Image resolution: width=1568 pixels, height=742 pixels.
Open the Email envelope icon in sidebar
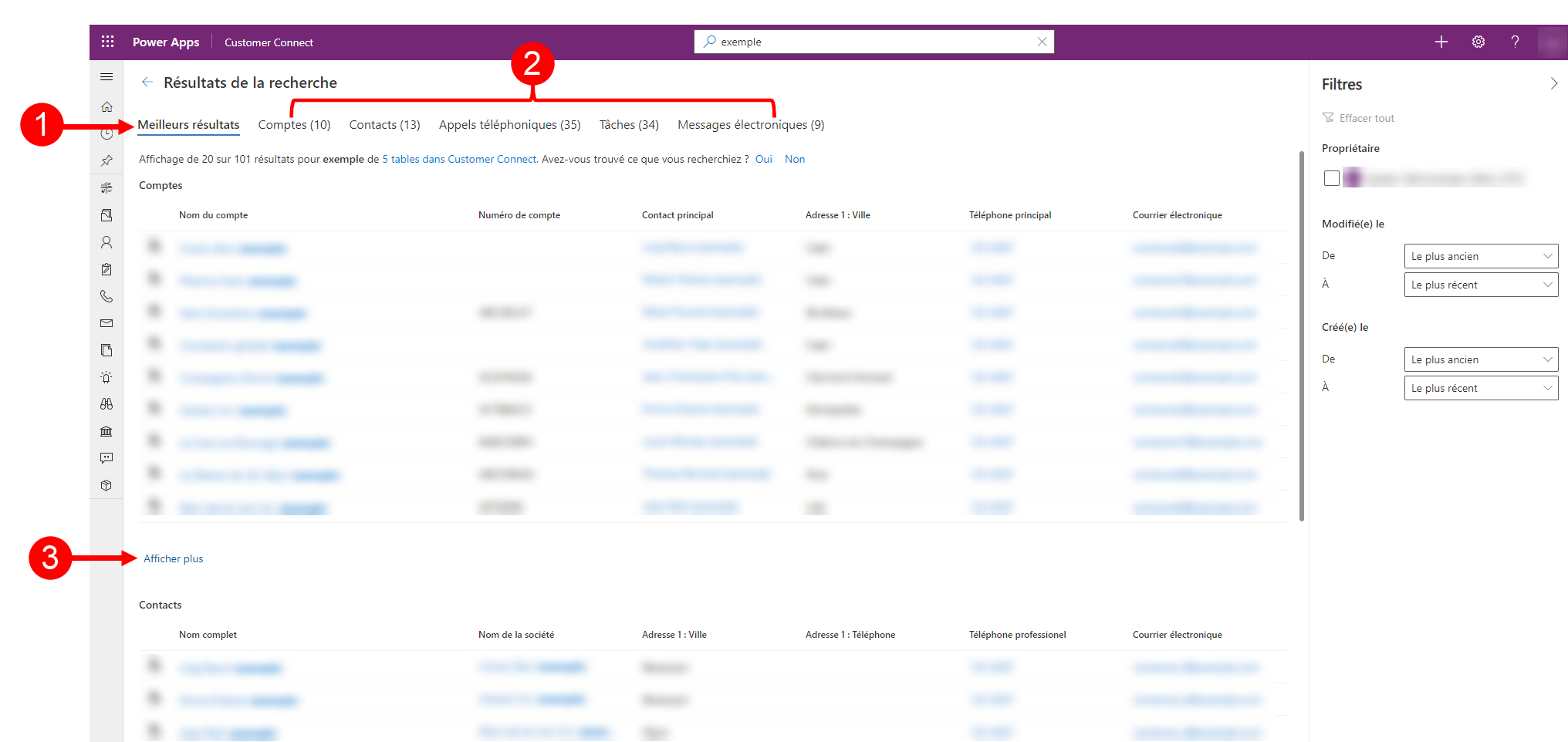point(106,323)
